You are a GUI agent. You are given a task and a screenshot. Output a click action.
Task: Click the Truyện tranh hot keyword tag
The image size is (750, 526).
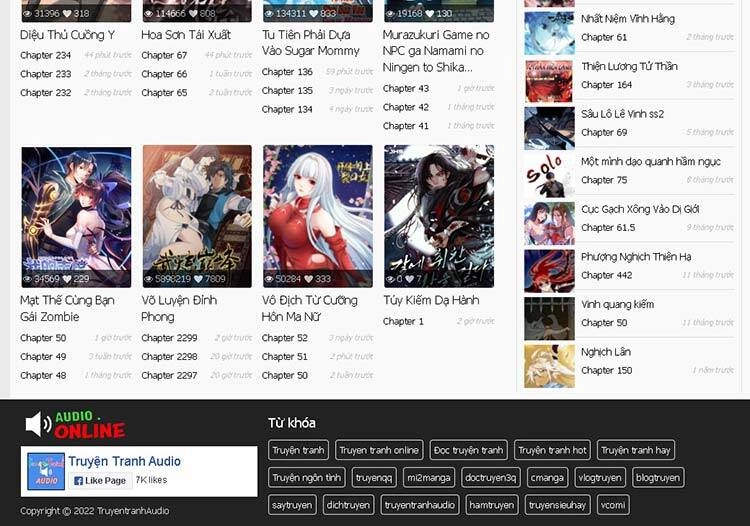[552, 450]
